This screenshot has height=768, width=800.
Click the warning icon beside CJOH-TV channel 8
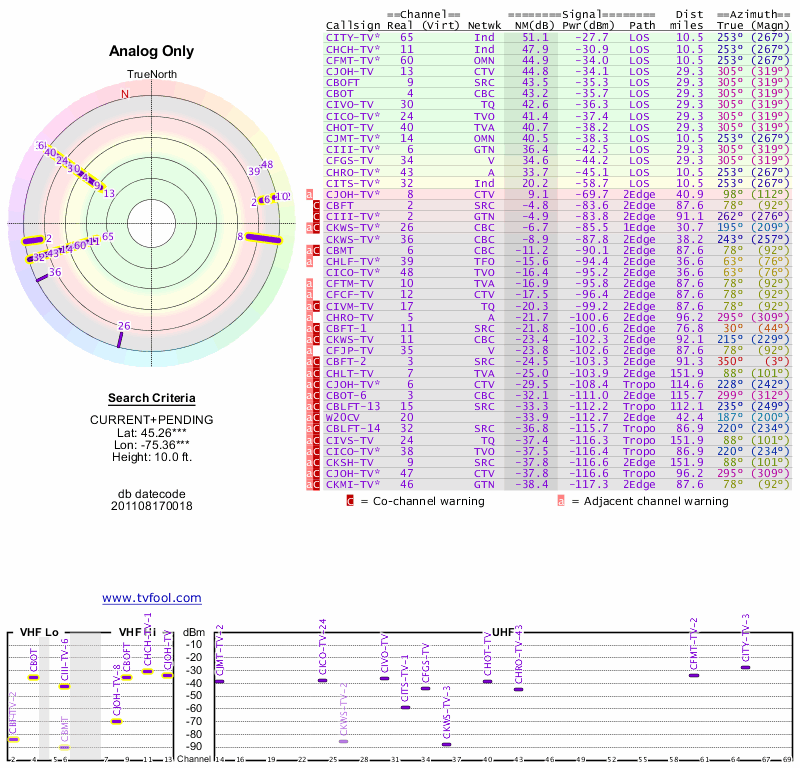pos(309,194)
